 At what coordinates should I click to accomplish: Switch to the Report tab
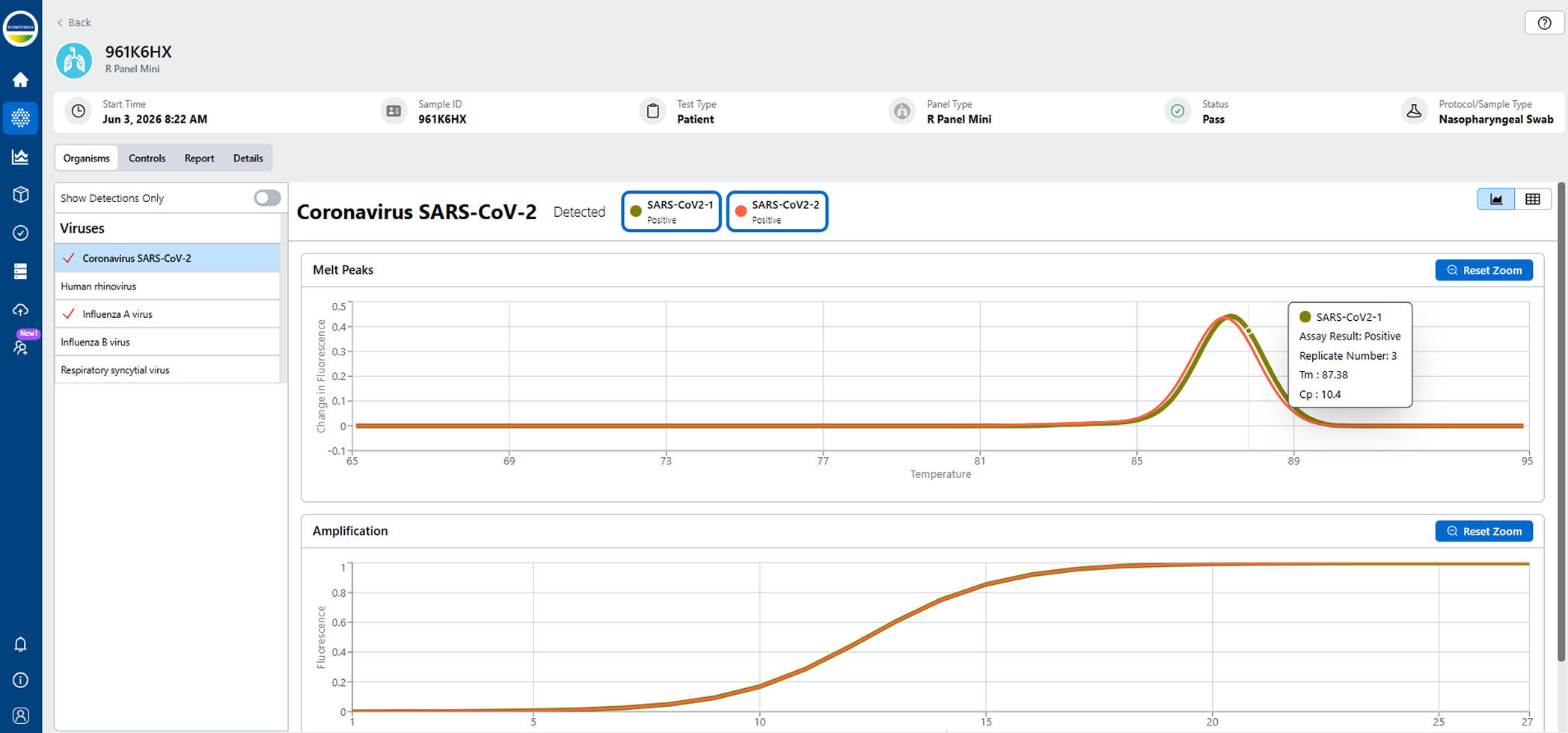tap(199, 158)
